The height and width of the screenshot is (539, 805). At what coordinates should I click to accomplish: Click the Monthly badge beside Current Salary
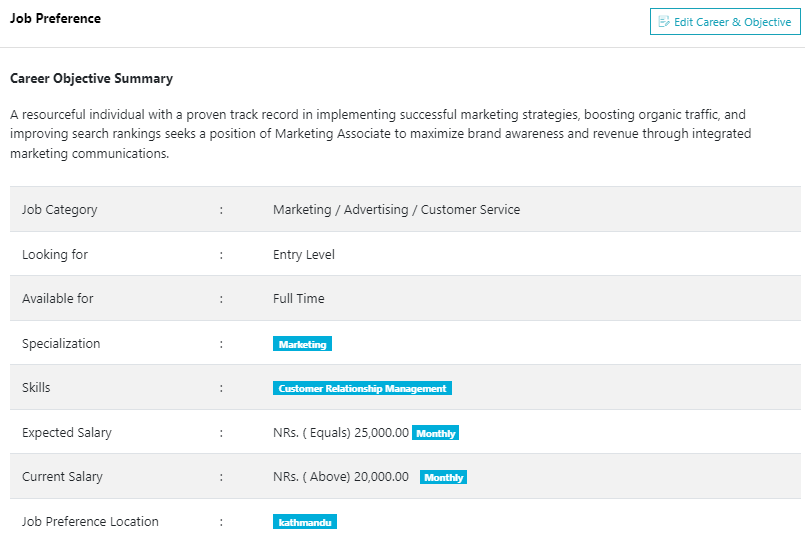click(443, 477)
